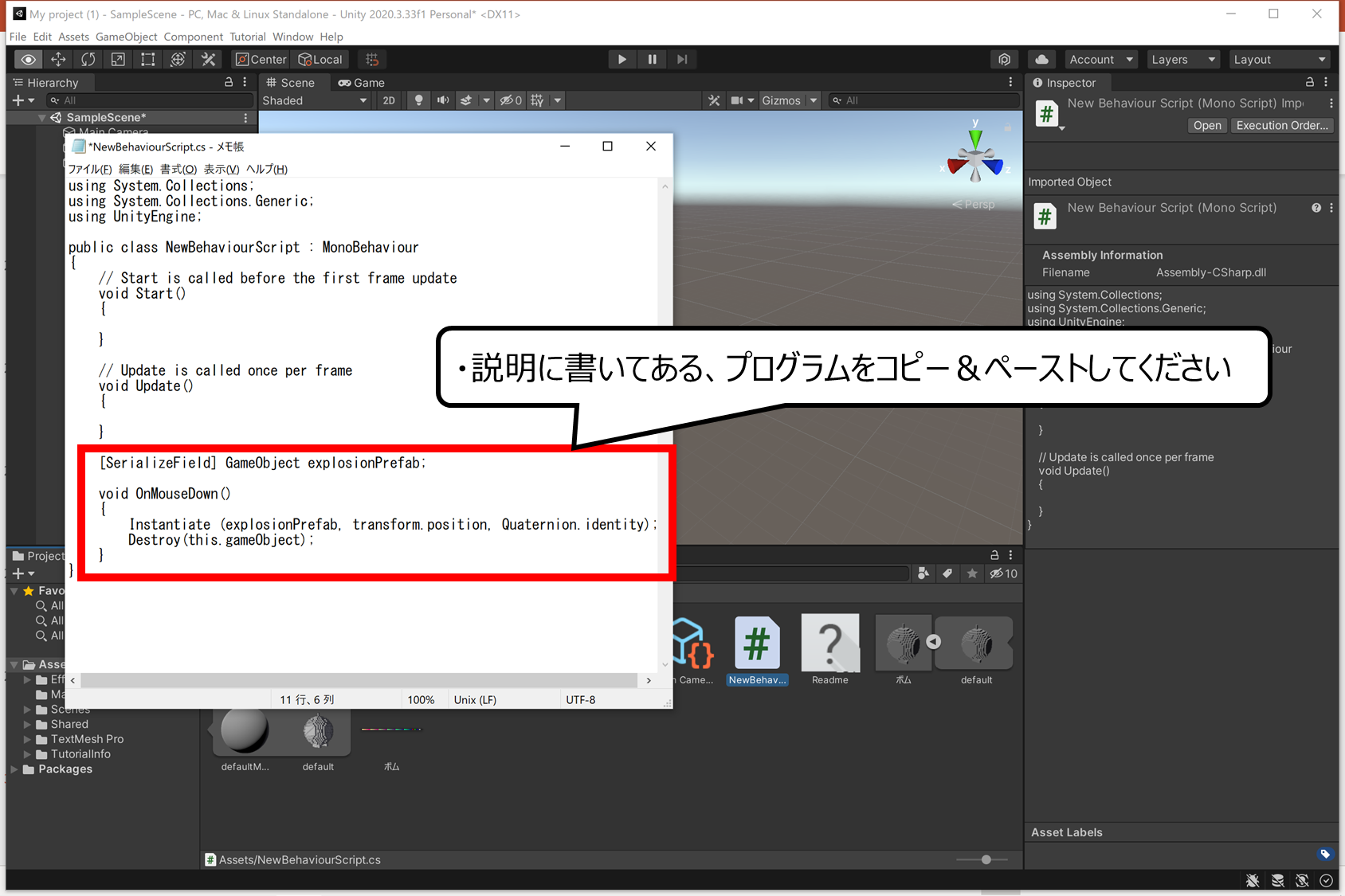
Task: Open Account dropdown
Action: (1100, 60)
